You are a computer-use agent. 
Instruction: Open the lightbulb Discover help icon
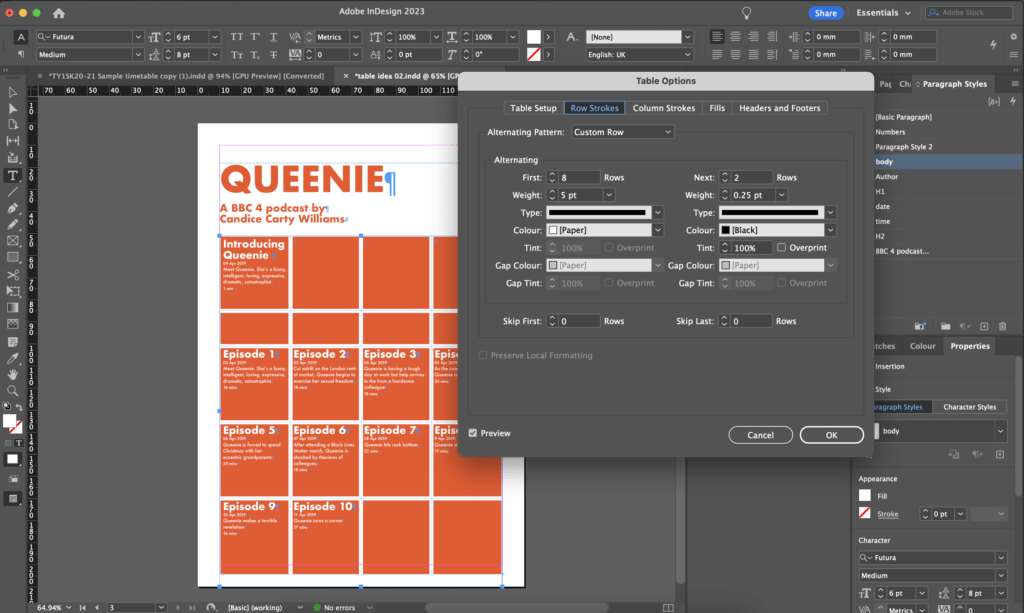click(x=746, y=12)
